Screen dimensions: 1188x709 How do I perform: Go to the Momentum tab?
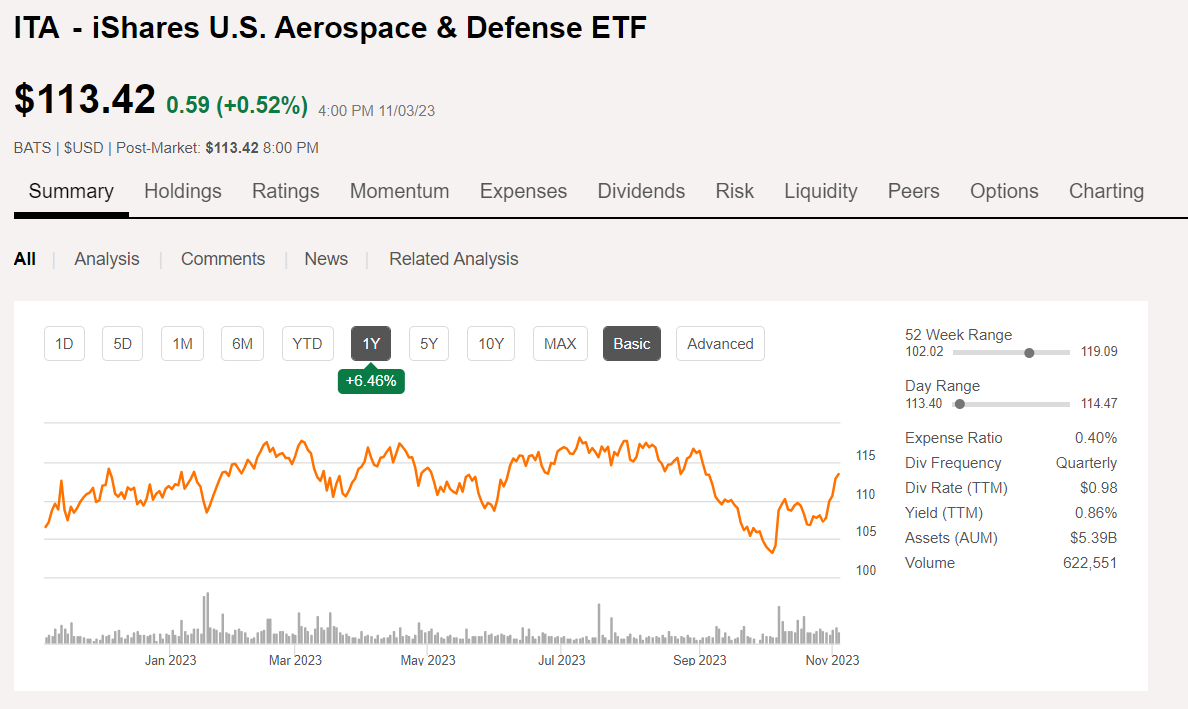click(x=399, y=191)
